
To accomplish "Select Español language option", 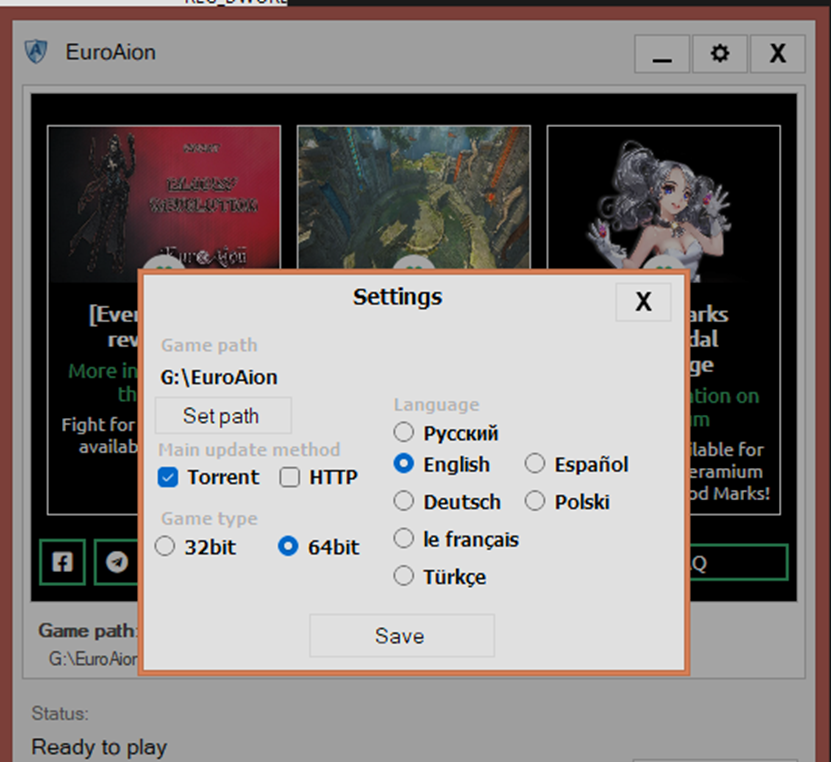I will click(535, 464).
